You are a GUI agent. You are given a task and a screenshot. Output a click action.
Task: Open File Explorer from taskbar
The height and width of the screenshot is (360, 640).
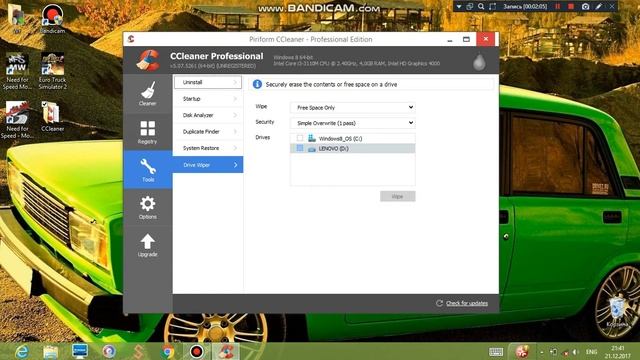[51, 351]
